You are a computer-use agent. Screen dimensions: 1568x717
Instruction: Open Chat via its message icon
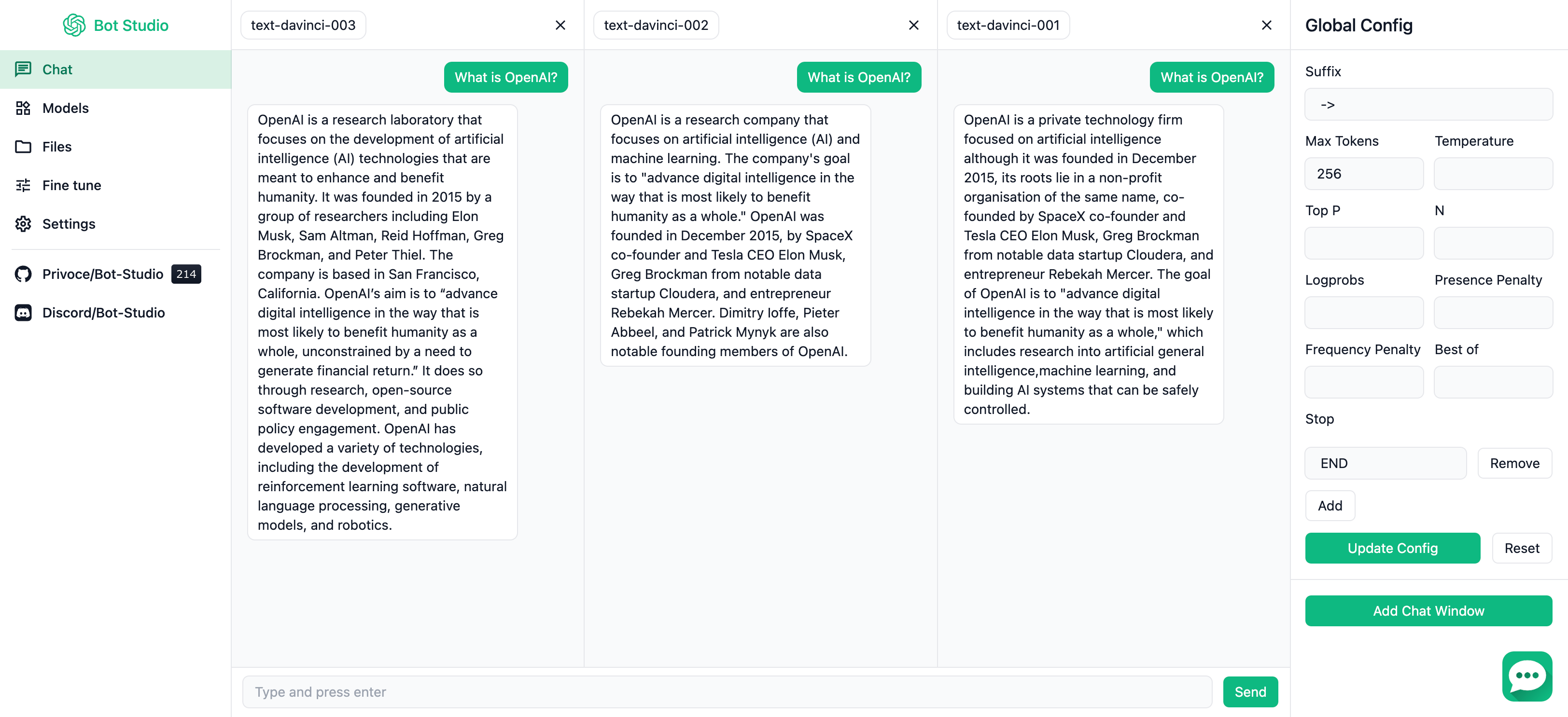point(23,69)
